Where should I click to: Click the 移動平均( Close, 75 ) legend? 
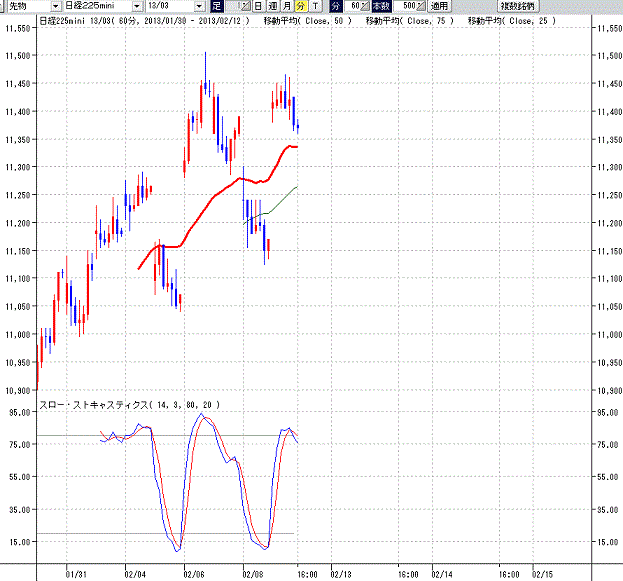pos(410,21)
